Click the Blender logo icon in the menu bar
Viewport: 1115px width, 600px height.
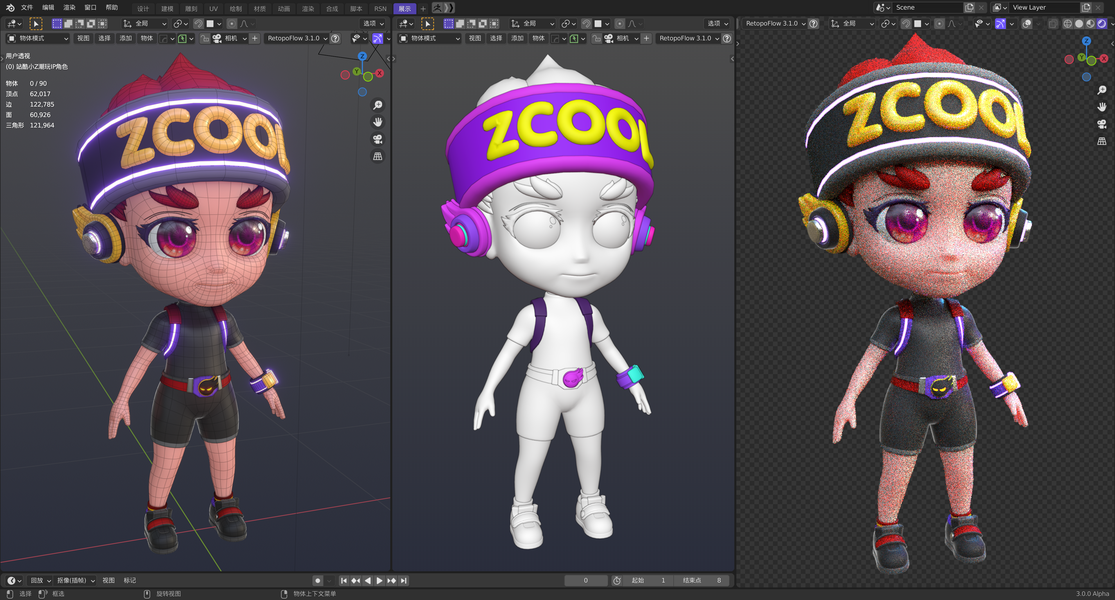tap(10, 8)
